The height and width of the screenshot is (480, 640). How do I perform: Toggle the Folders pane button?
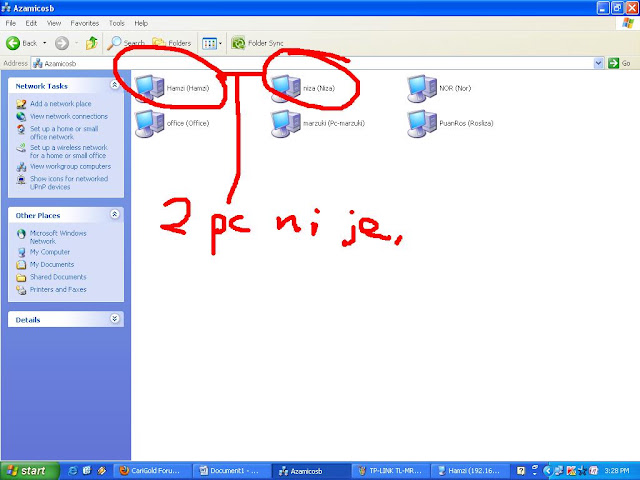tap(171, 43)
